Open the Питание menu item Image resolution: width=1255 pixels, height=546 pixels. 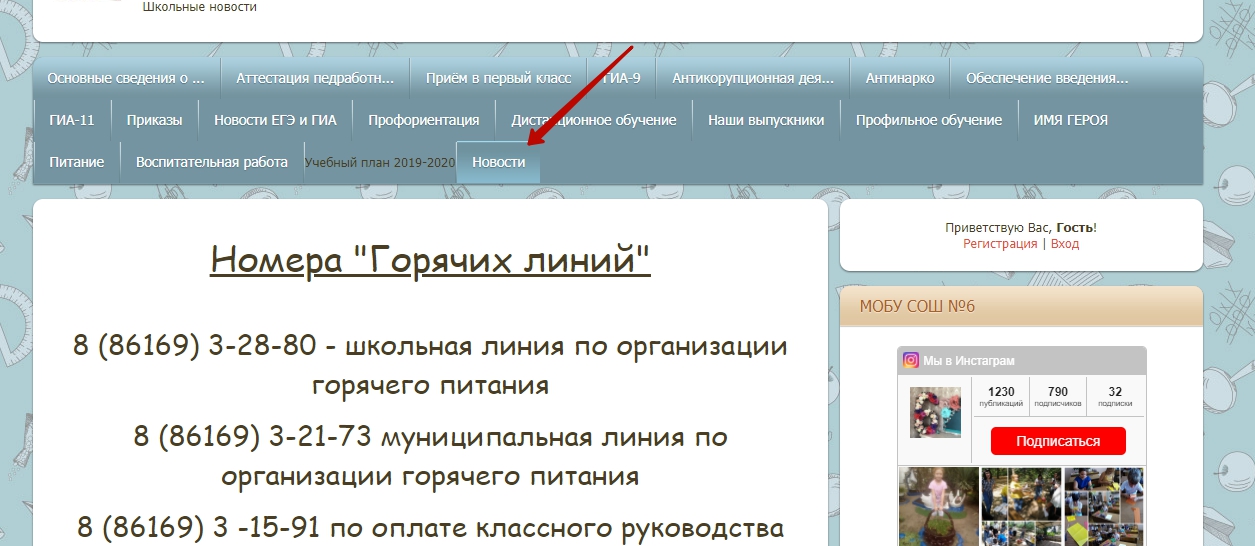point(77,162)
